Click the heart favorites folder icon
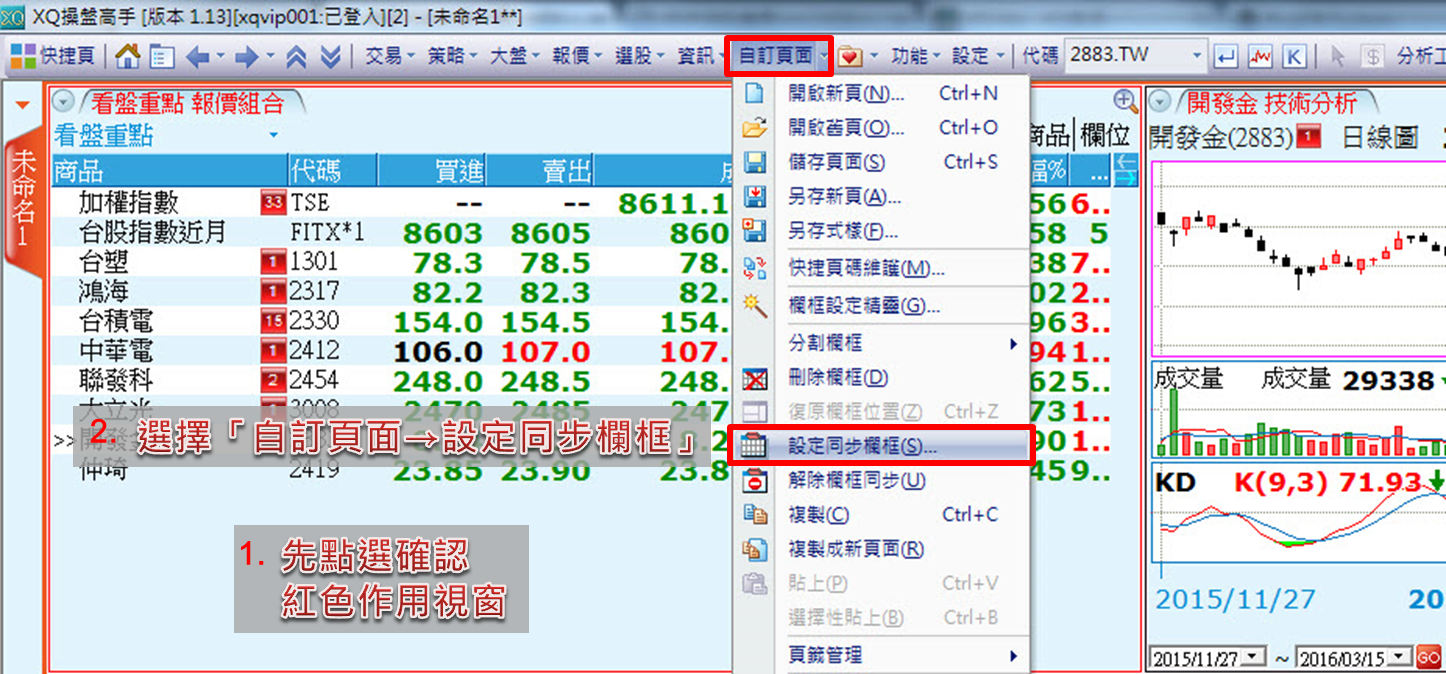This screenshot has width=1446, height=674. [850, 56]
